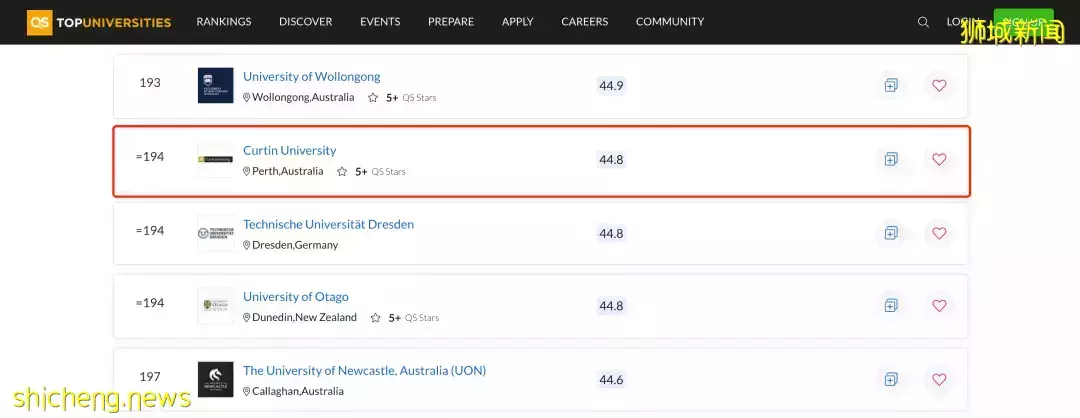Viewport: 1080px width, 418px height.
Task: Click University of Otago's score 44.8
Action: click(611, 306)
